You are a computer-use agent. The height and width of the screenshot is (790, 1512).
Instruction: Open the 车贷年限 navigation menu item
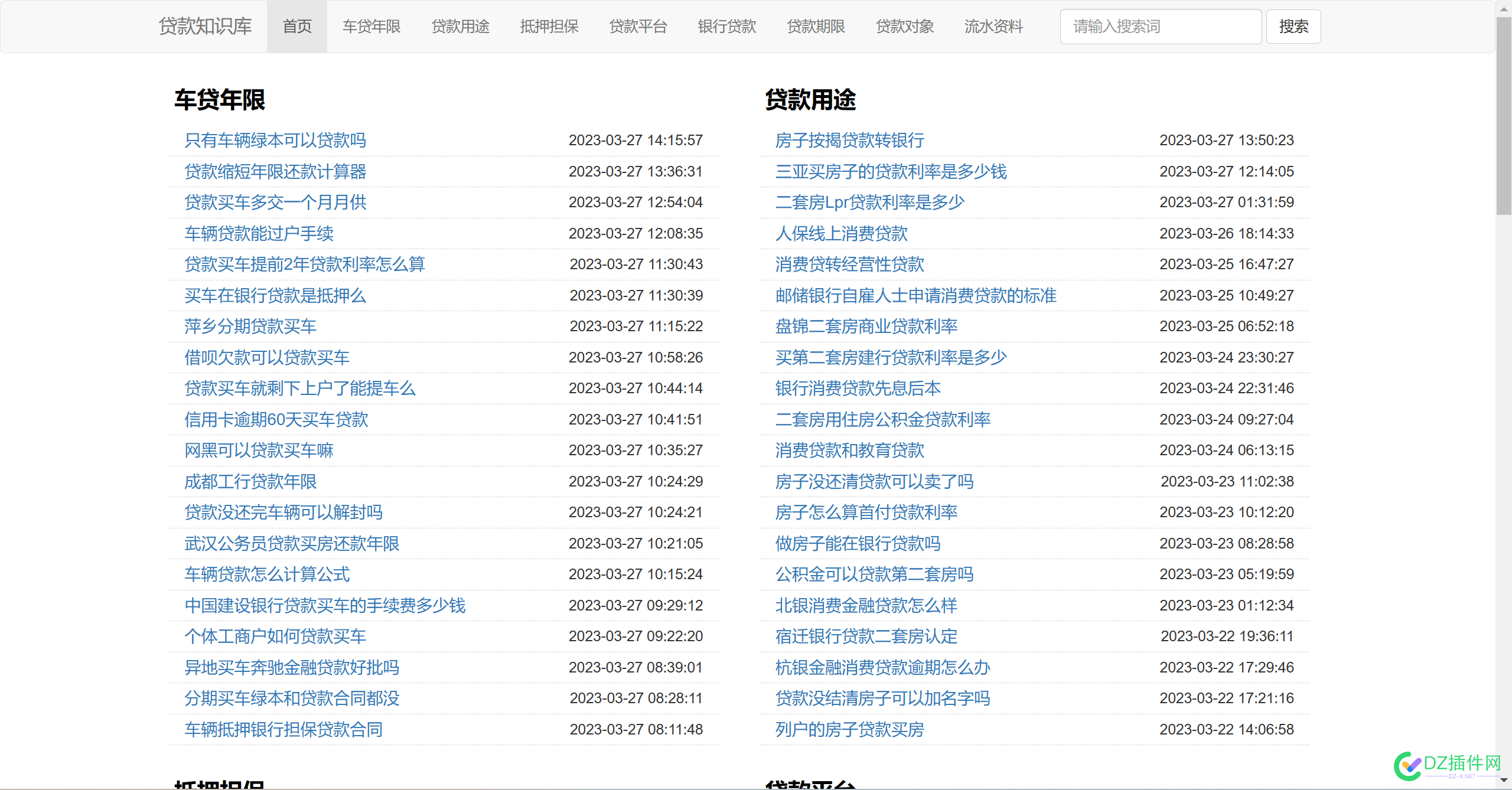[372, 27]
